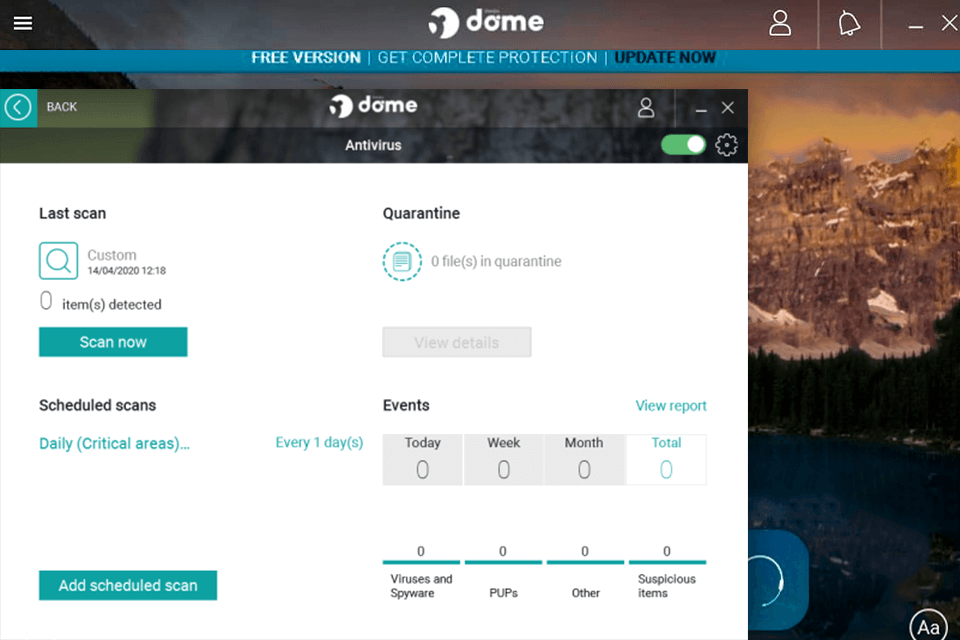
Task: Click the Last scan heading
Action: click(x=73, y=213)
